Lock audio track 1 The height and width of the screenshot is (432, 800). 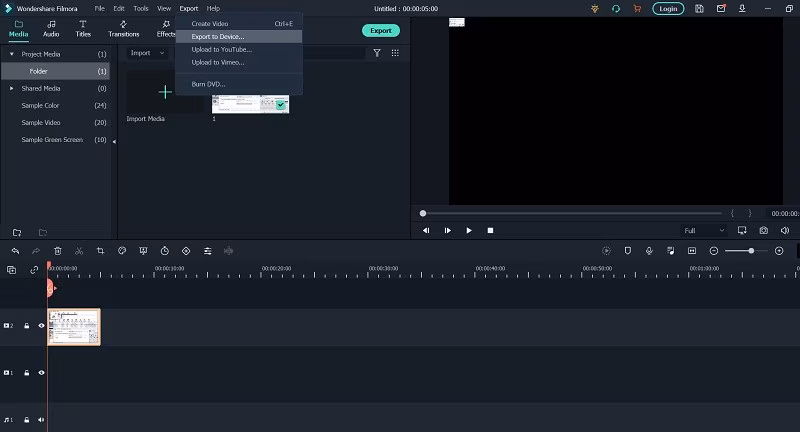point(27,420)
